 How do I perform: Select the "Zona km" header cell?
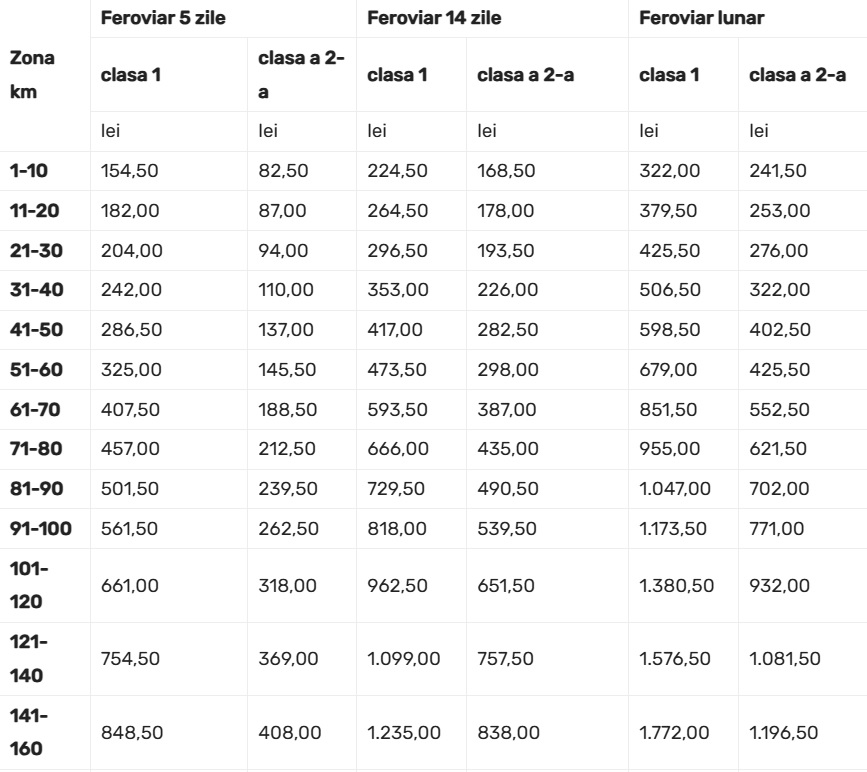[x=31, y=74]
